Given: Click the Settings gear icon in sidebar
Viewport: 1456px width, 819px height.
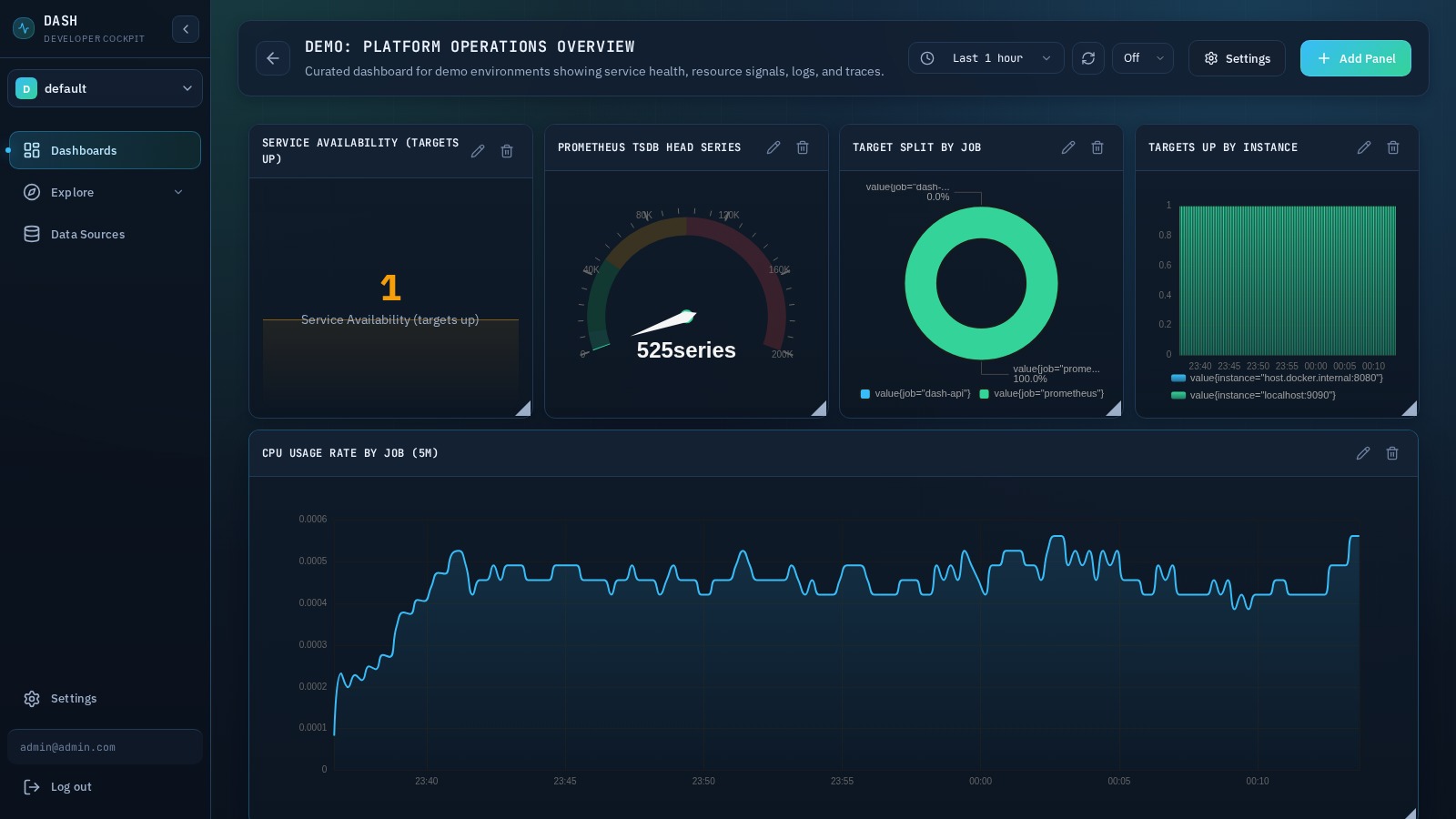Looking at the screenshot, I should coord(32,698).
